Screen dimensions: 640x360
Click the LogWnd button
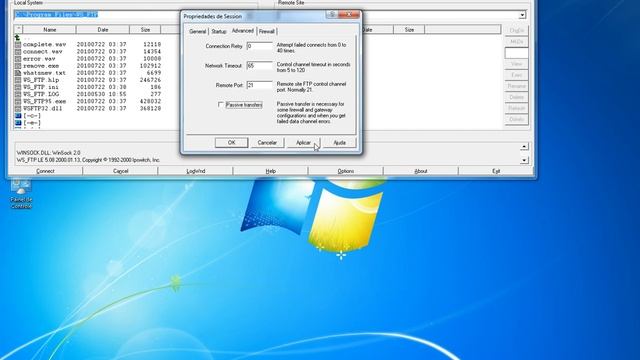click(x=196, y=171)
